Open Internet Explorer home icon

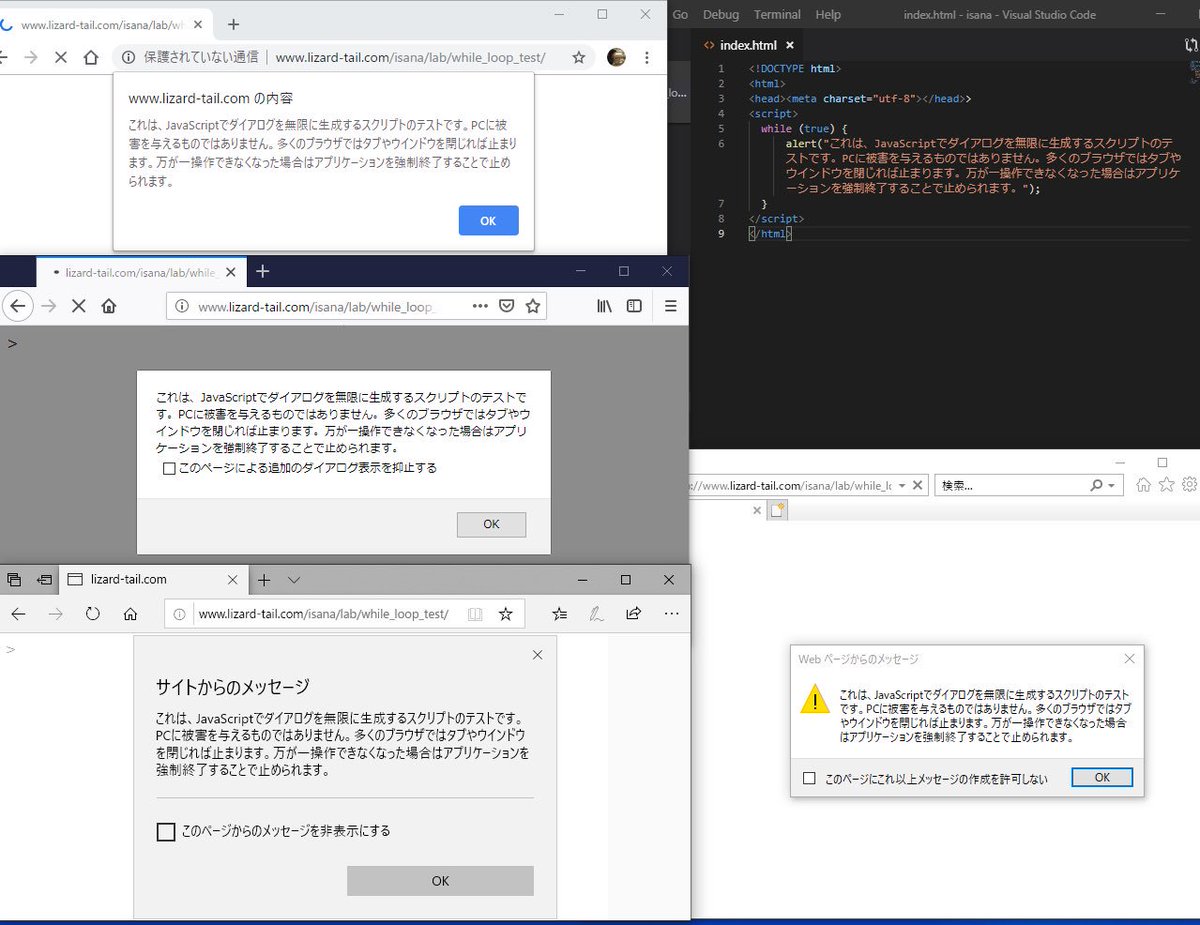(1143, 484)
